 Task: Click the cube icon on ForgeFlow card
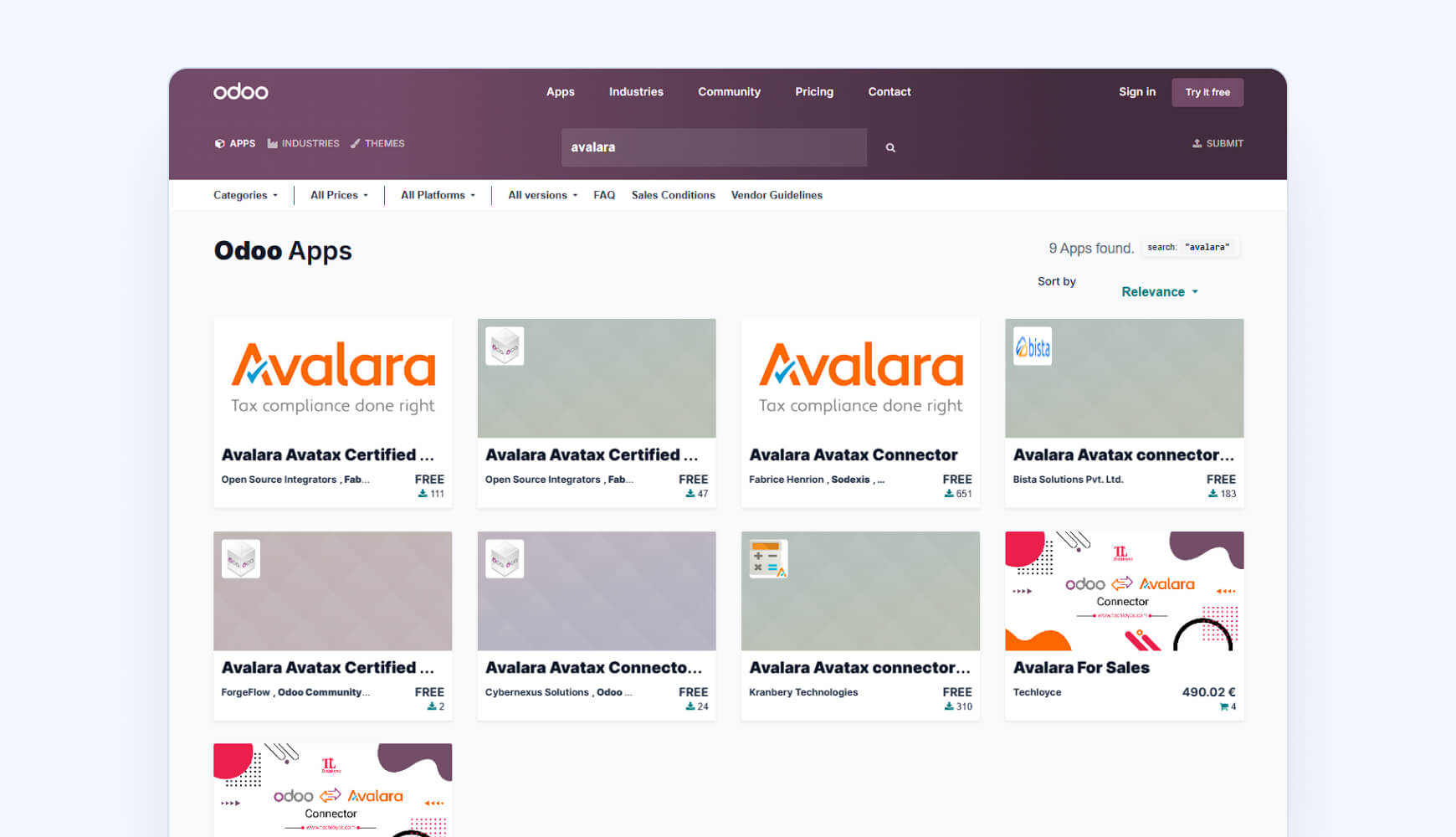point(241,559)
